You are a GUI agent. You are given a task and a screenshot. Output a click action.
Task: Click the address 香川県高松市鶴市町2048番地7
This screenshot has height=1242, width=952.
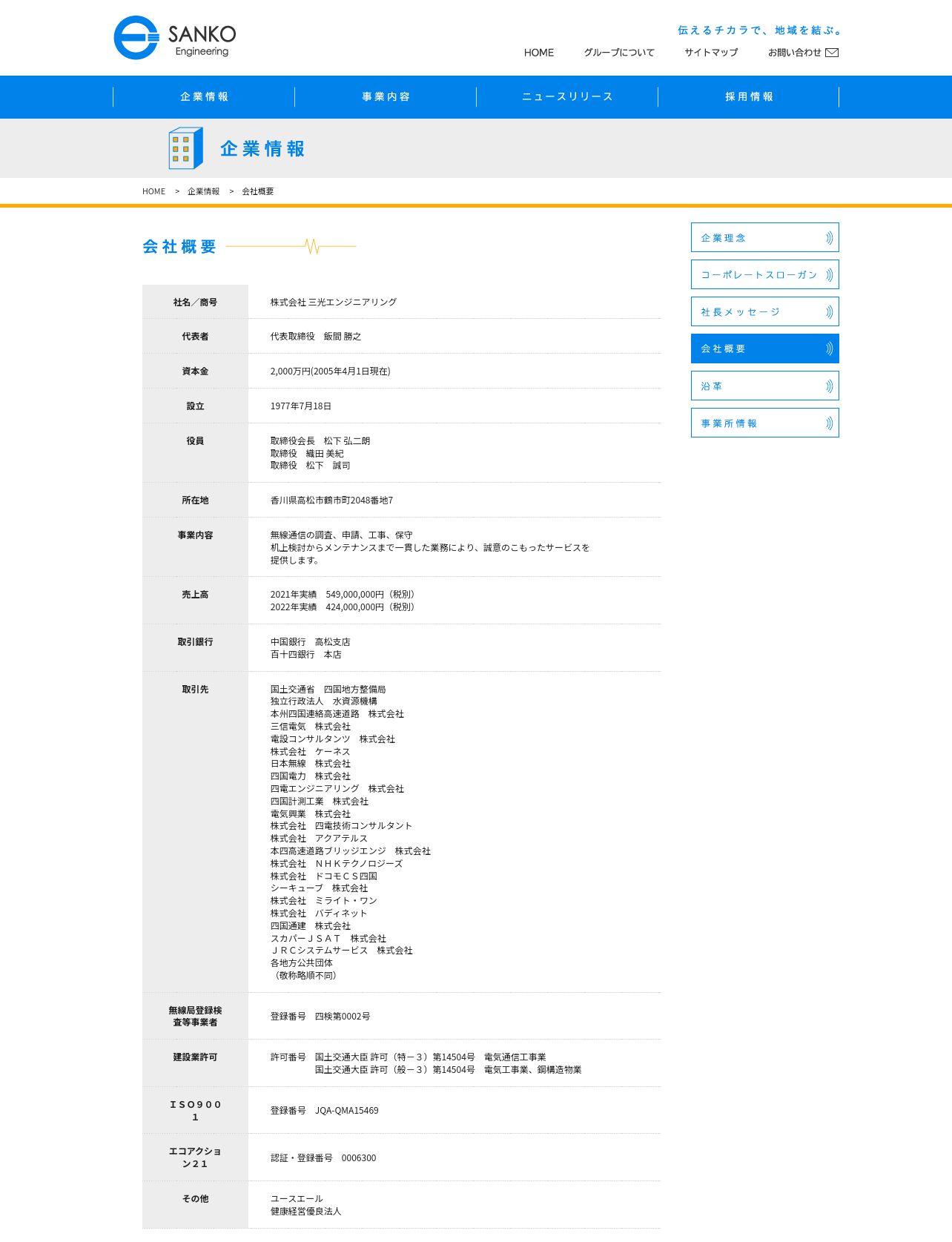331,501
